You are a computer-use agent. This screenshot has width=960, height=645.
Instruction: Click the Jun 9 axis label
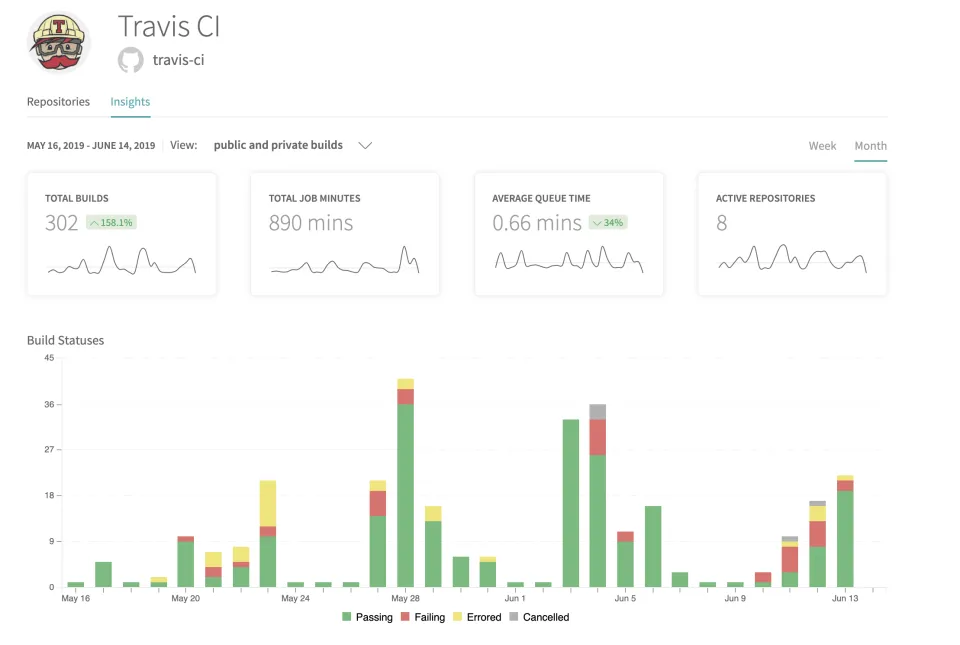pyautogui.click(x=735, y=598)
